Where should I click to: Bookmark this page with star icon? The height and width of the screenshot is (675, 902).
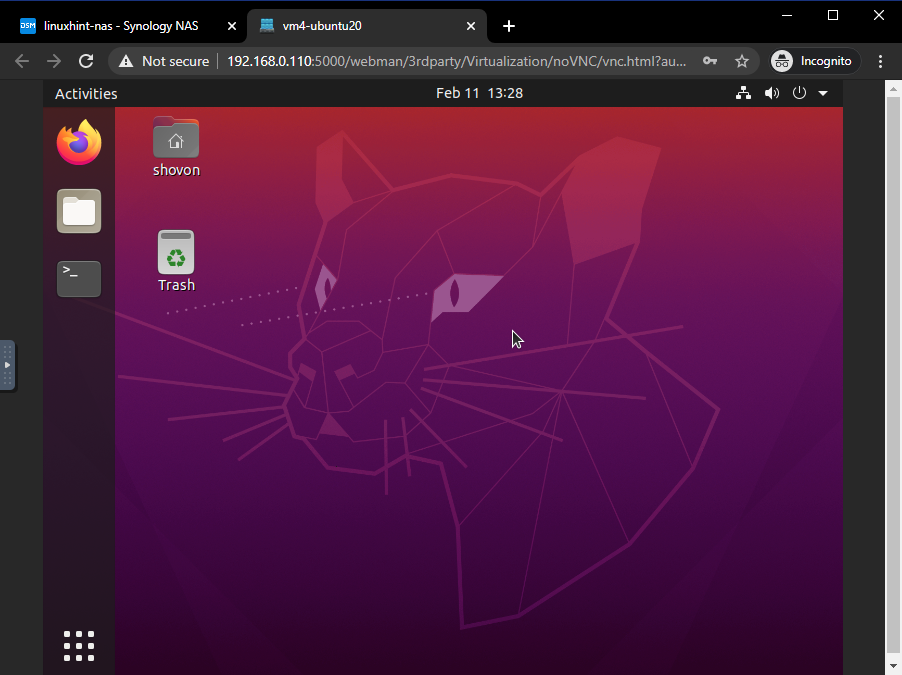pos(741,61)
